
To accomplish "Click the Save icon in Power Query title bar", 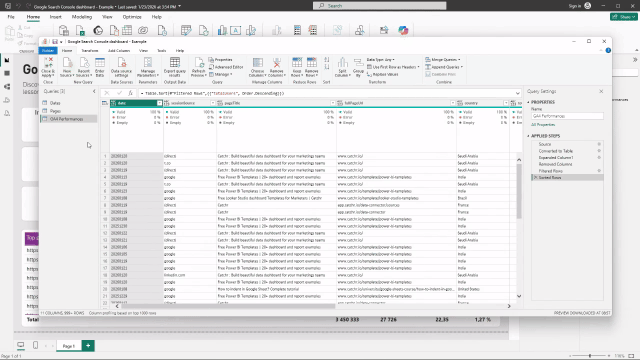I will pyautogui.click(x=55, y=42).
